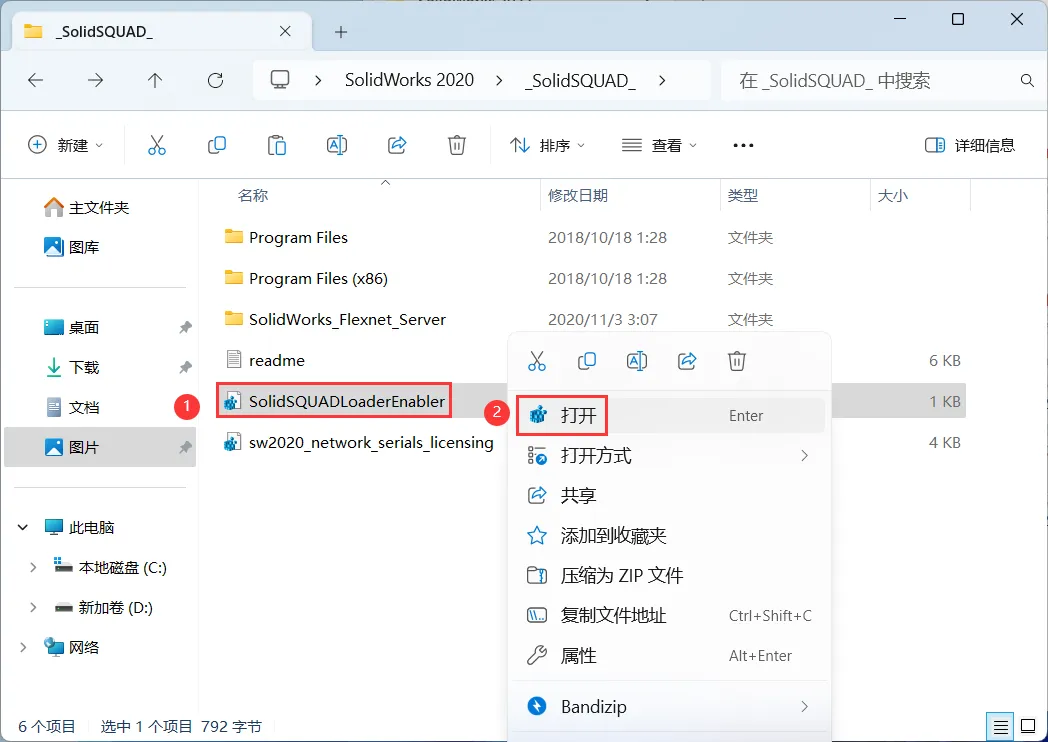Cut via context menu scissors icon

click(x=537, y=362)
